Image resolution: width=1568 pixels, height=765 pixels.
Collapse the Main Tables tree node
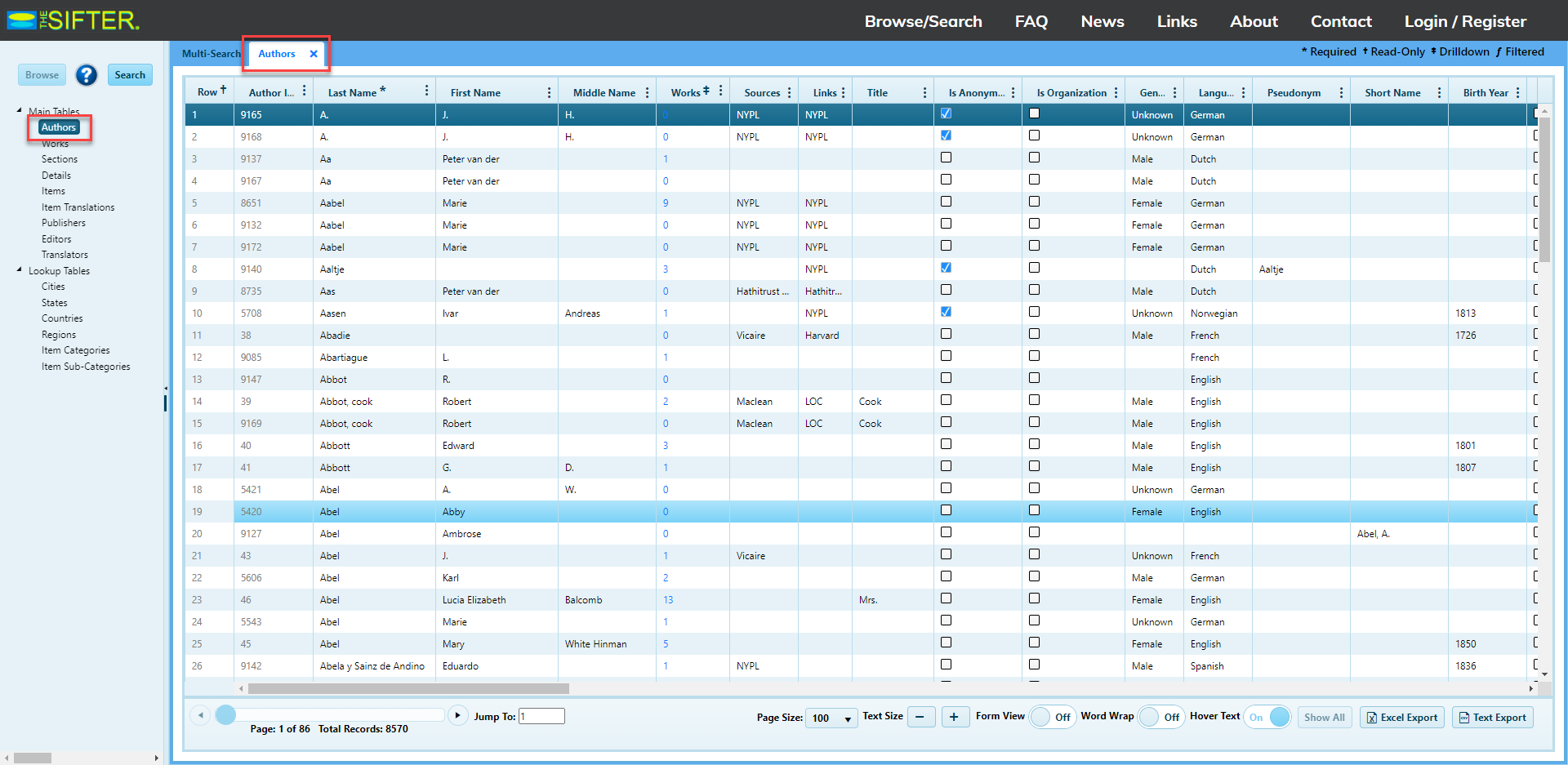[x=20, y=110]
